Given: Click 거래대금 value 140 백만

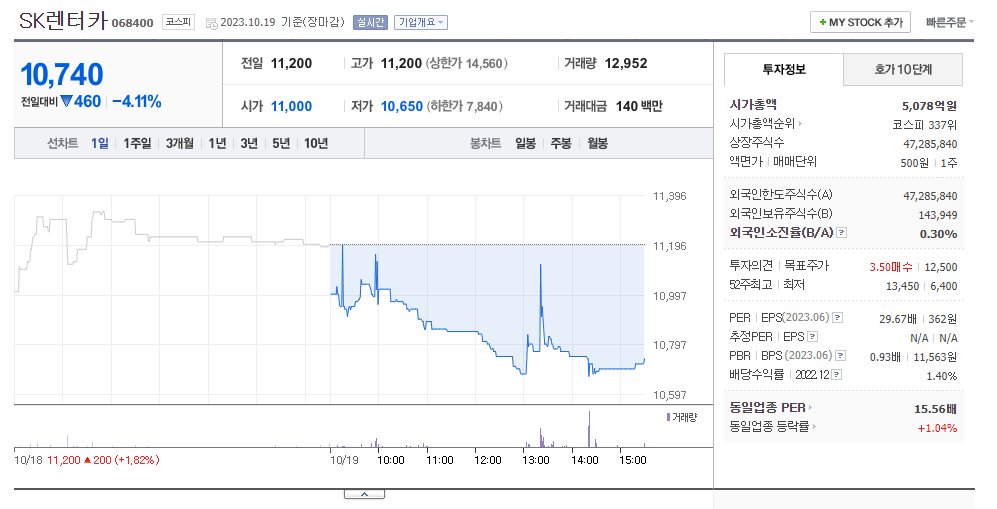Looking at the screenshot, I should pos(639,106).
